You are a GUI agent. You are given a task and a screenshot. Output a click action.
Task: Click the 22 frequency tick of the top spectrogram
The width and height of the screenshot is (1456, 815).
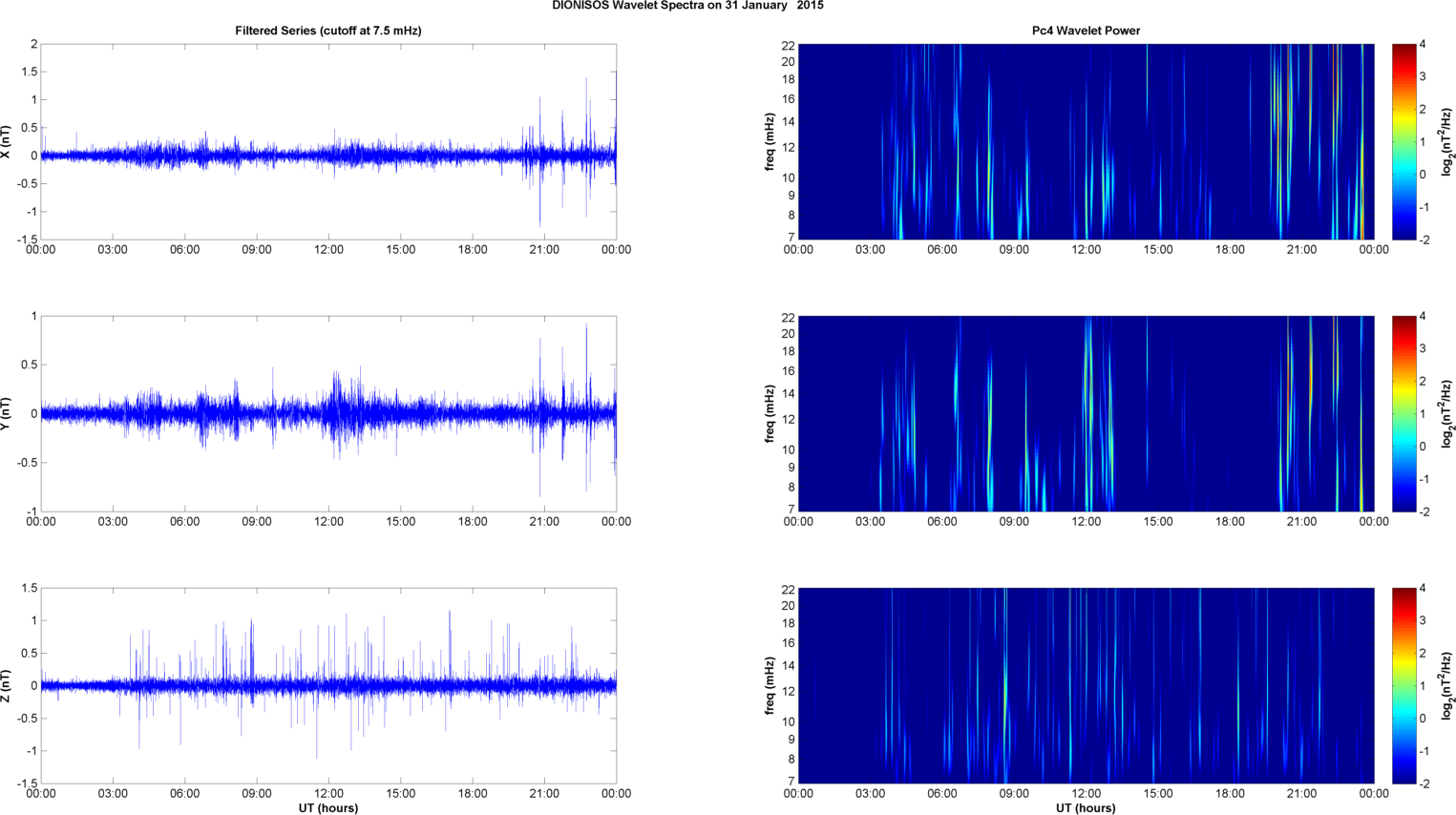click(788, 46)
